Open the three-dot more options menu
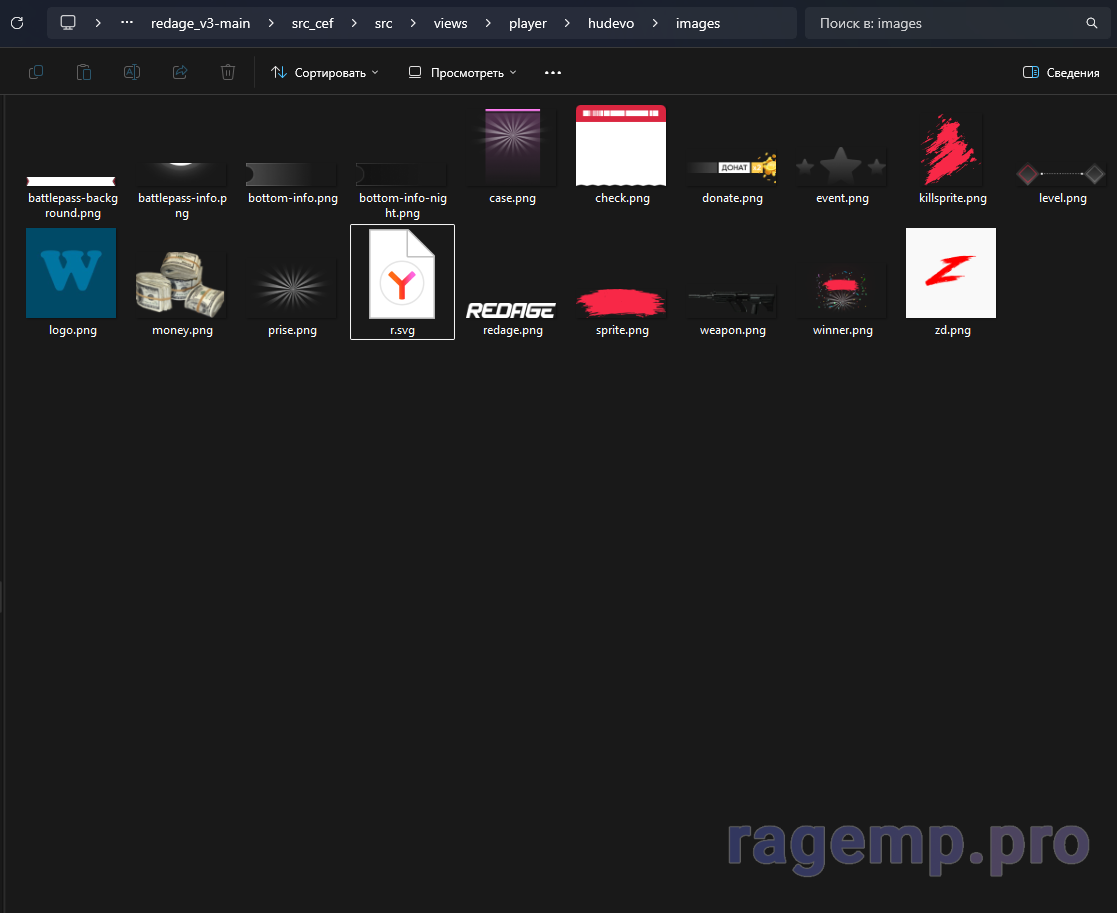Image resolution: width=1117 pixels, height=913 pixels. pos(553,73)
